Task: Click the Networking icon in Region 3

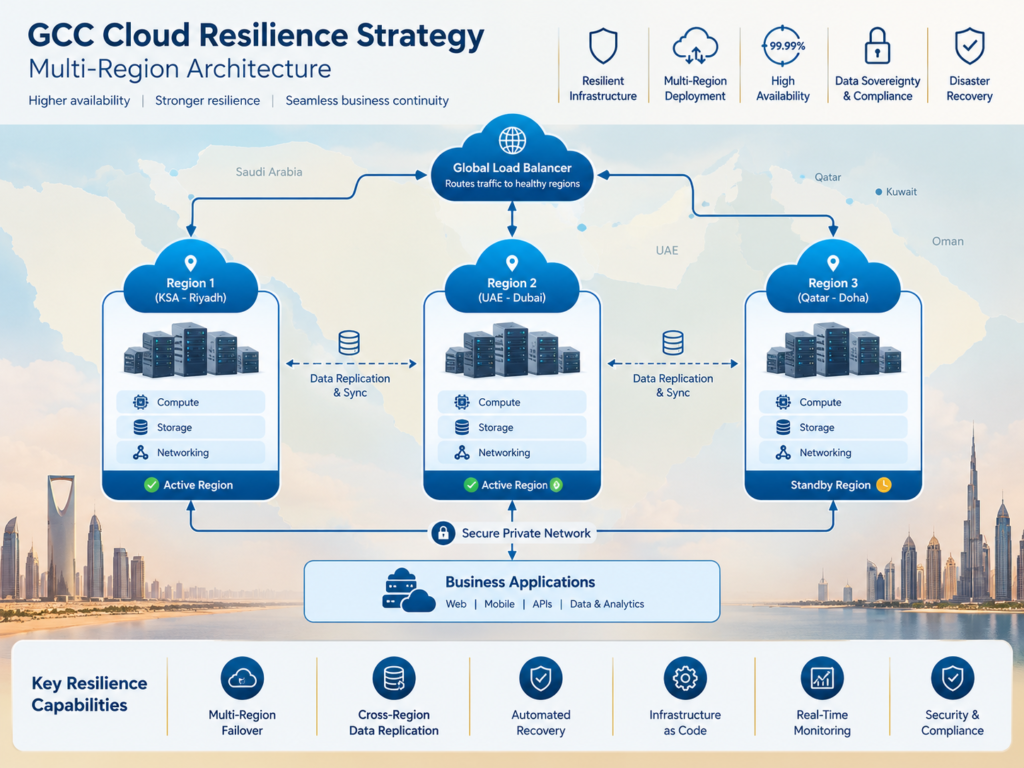Action: tap(783, 453)
